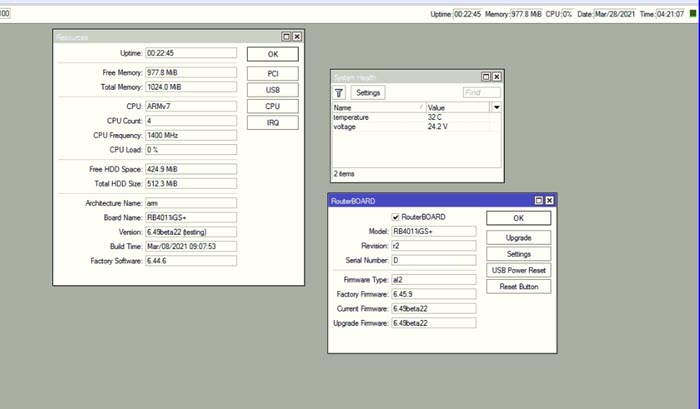Sort by the Value column header
The image size is (700, 409).
[x=457, y=107]
